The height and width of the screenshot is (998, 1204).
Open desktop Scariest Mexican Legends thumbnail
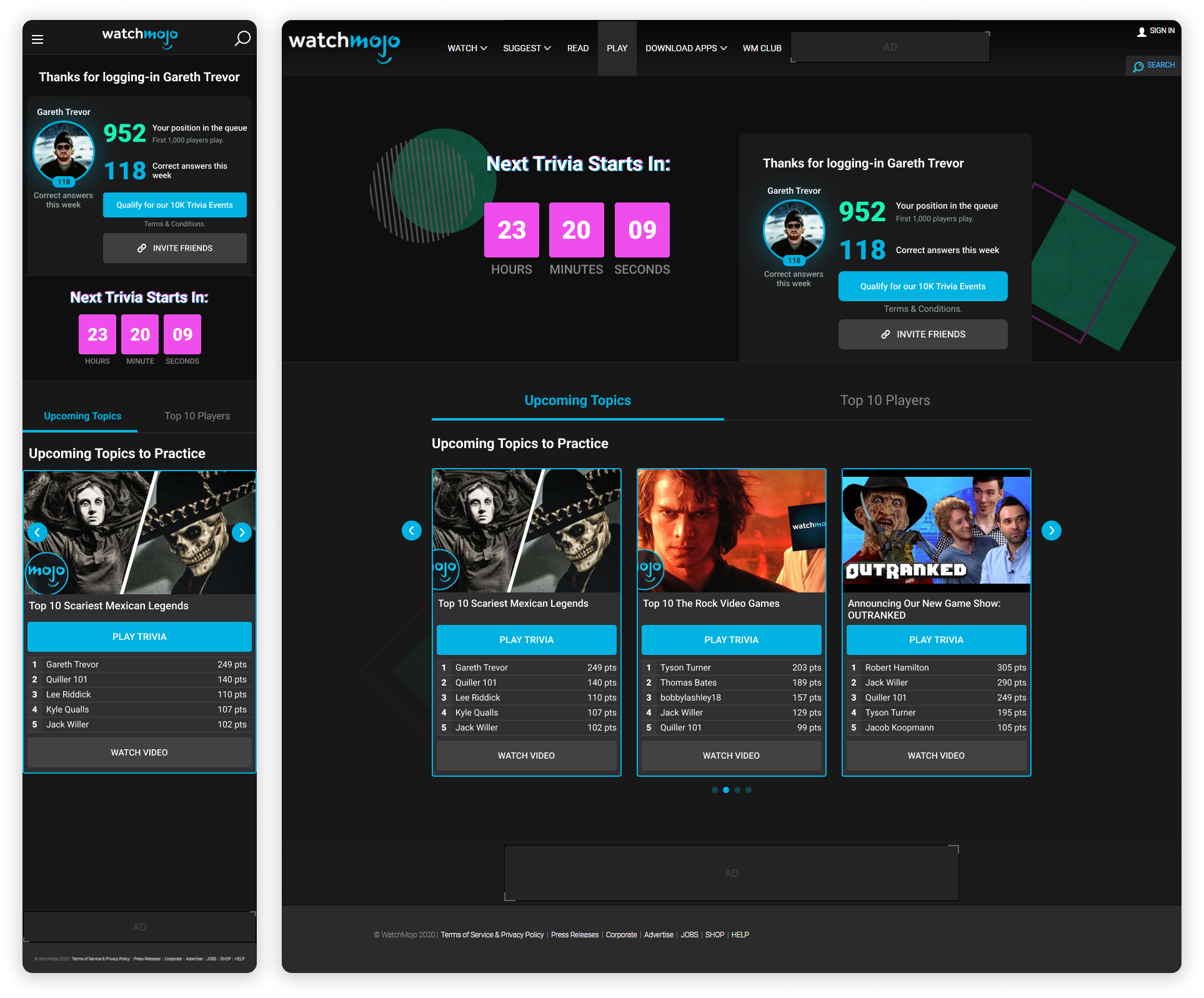pos(527,531)
